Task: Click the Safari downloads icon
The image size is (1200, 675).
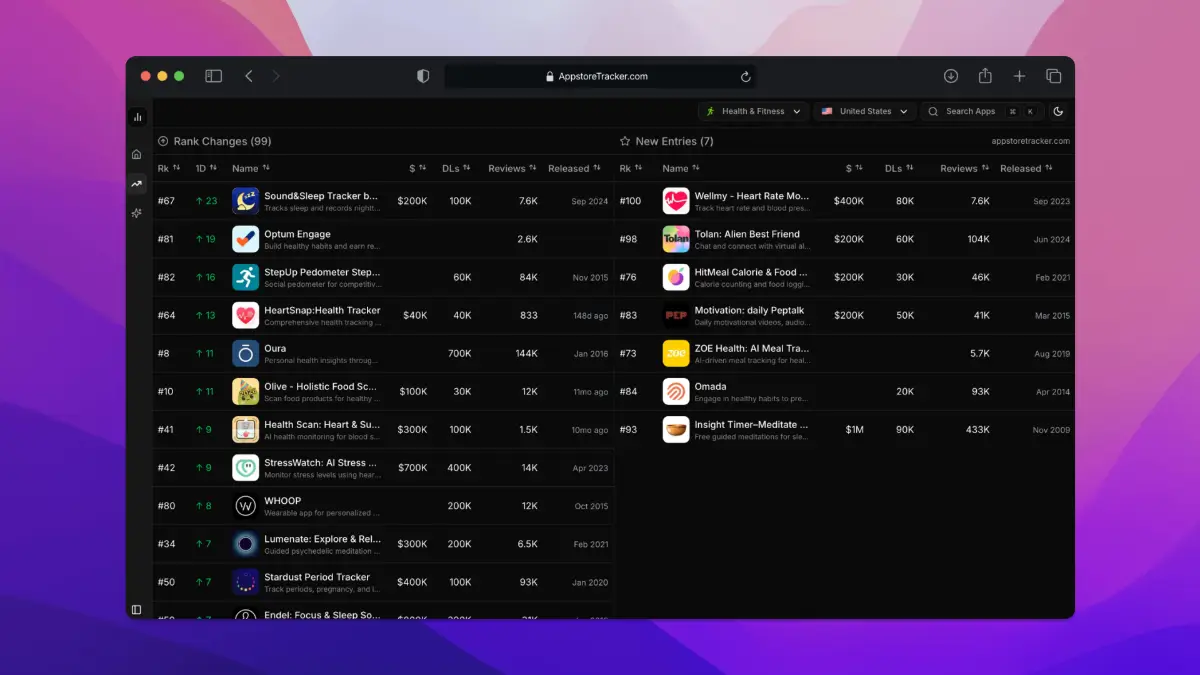Action: 951,76
